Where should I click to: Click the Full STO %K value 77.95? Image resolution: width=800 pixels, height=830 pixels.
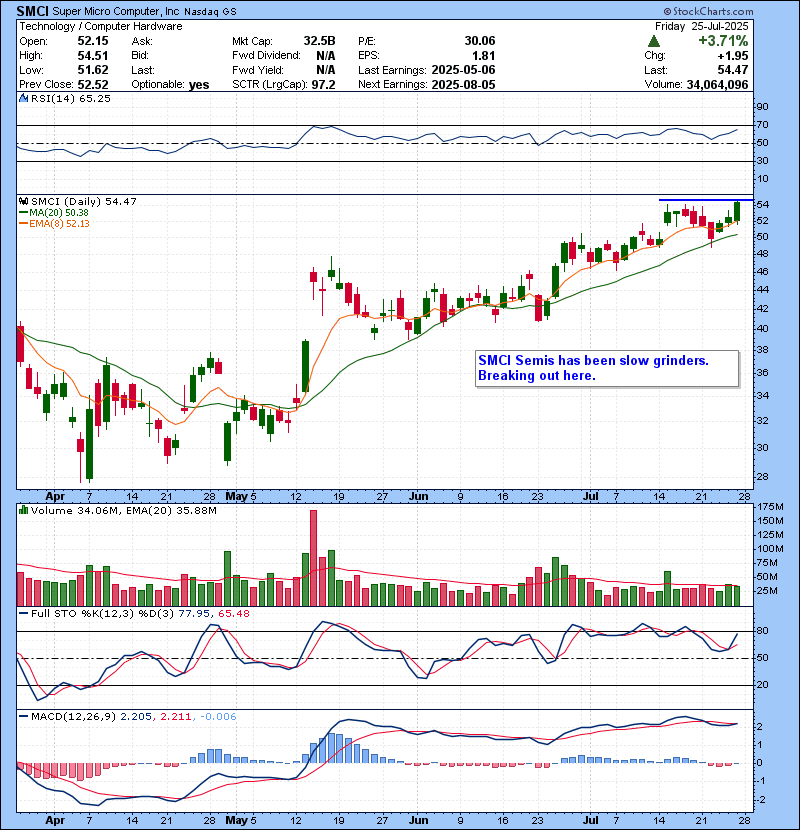[x=192, y=614]
